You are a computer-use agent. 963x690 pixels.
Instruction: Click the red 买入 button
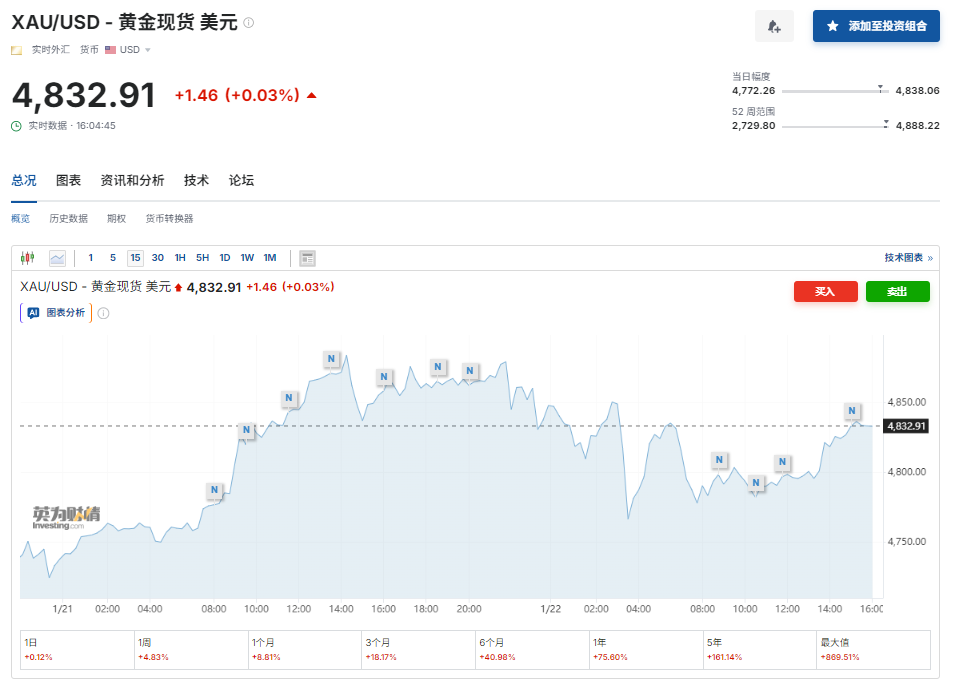[825, 291]
